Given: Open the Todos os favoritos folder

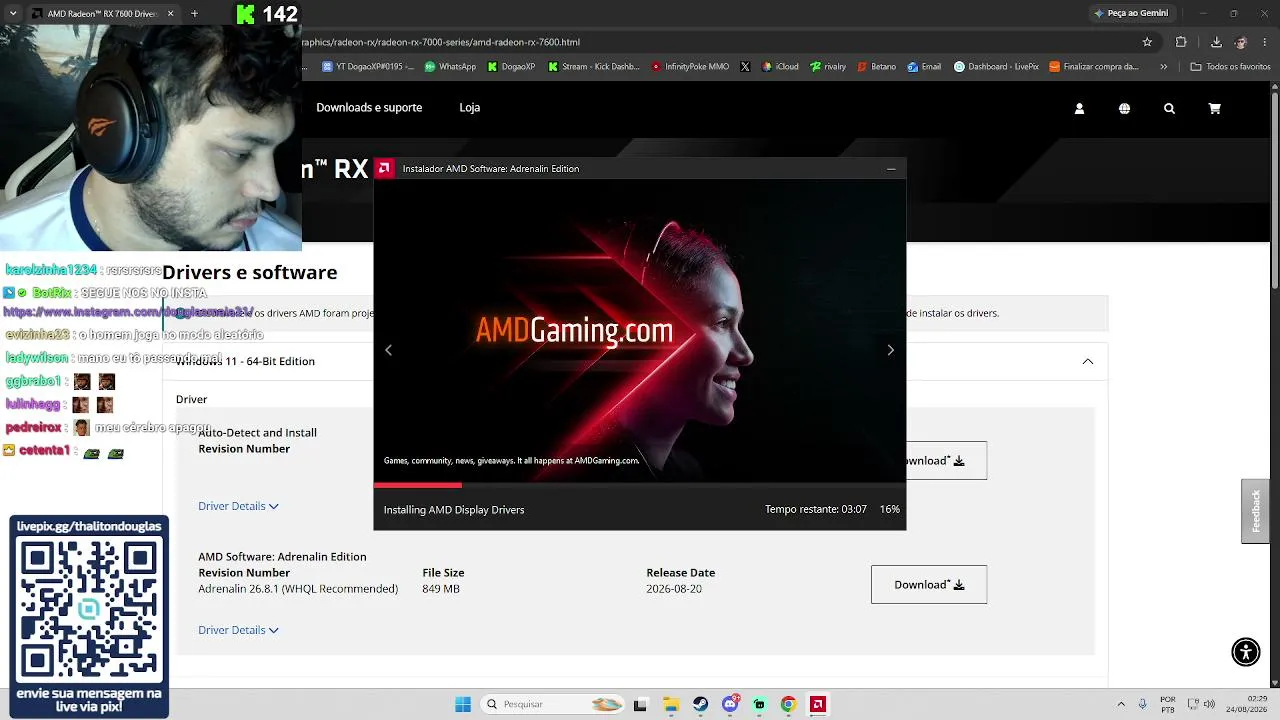Looking at the screenshot, I should coord(1230,67).
